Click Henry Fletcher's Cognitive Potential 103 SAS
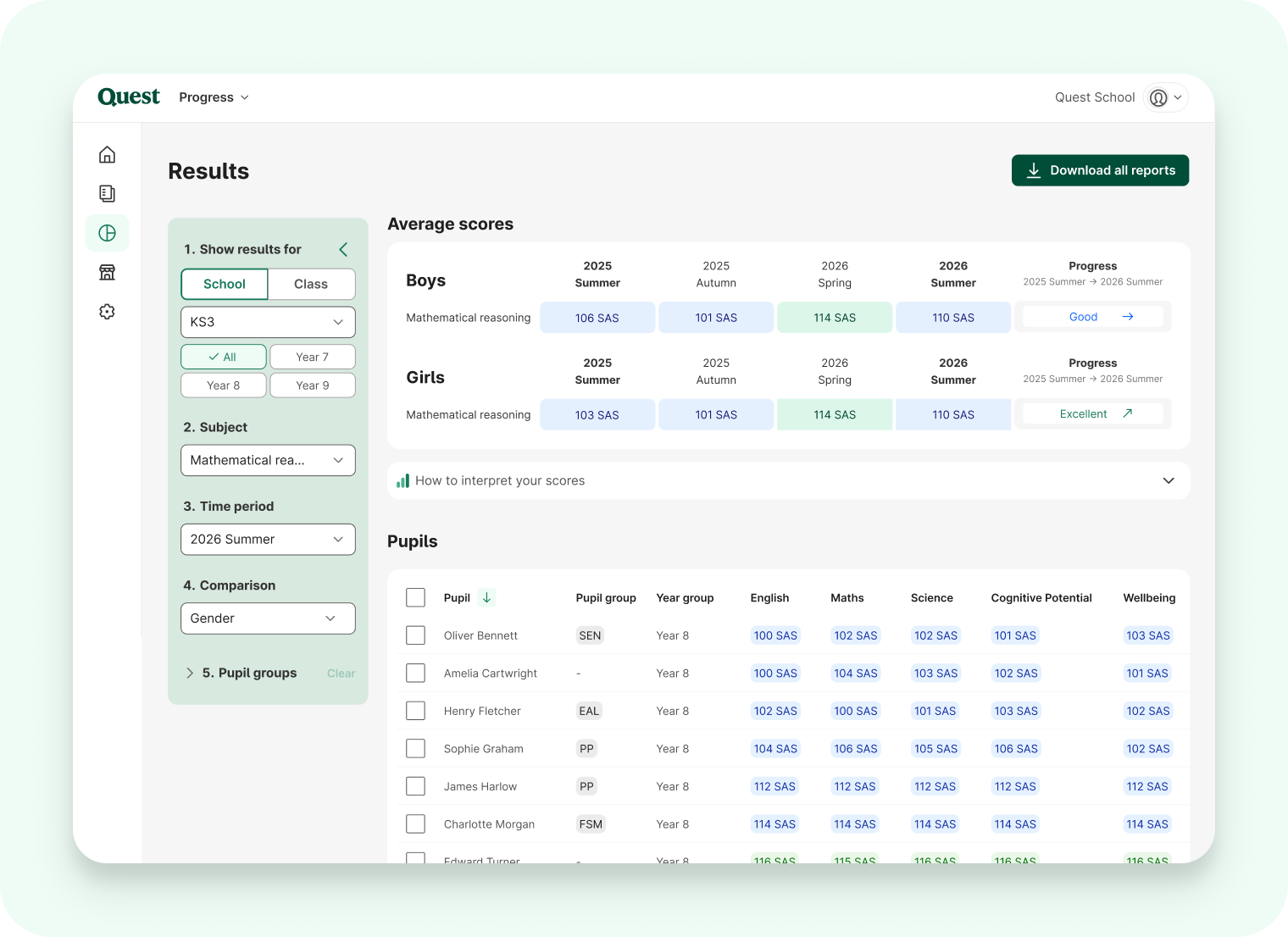This screenshot has width=1288, height=937. (x=1016, y=711)
